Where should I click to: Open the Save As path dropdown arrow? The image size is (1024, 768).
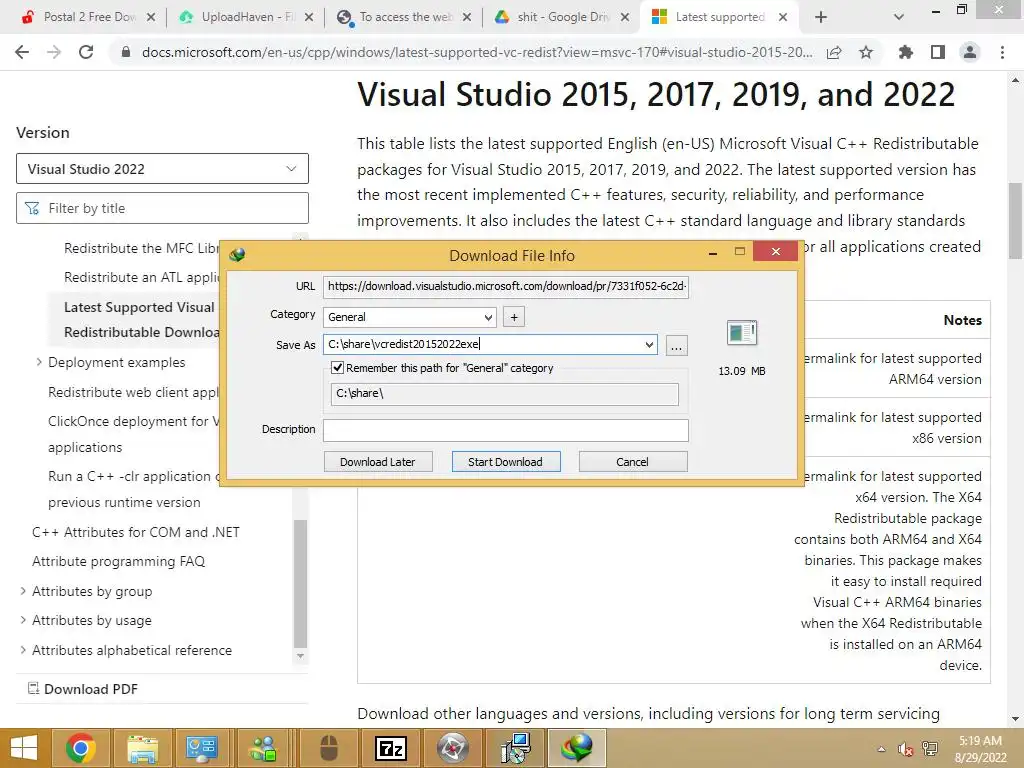coord(648,344)
